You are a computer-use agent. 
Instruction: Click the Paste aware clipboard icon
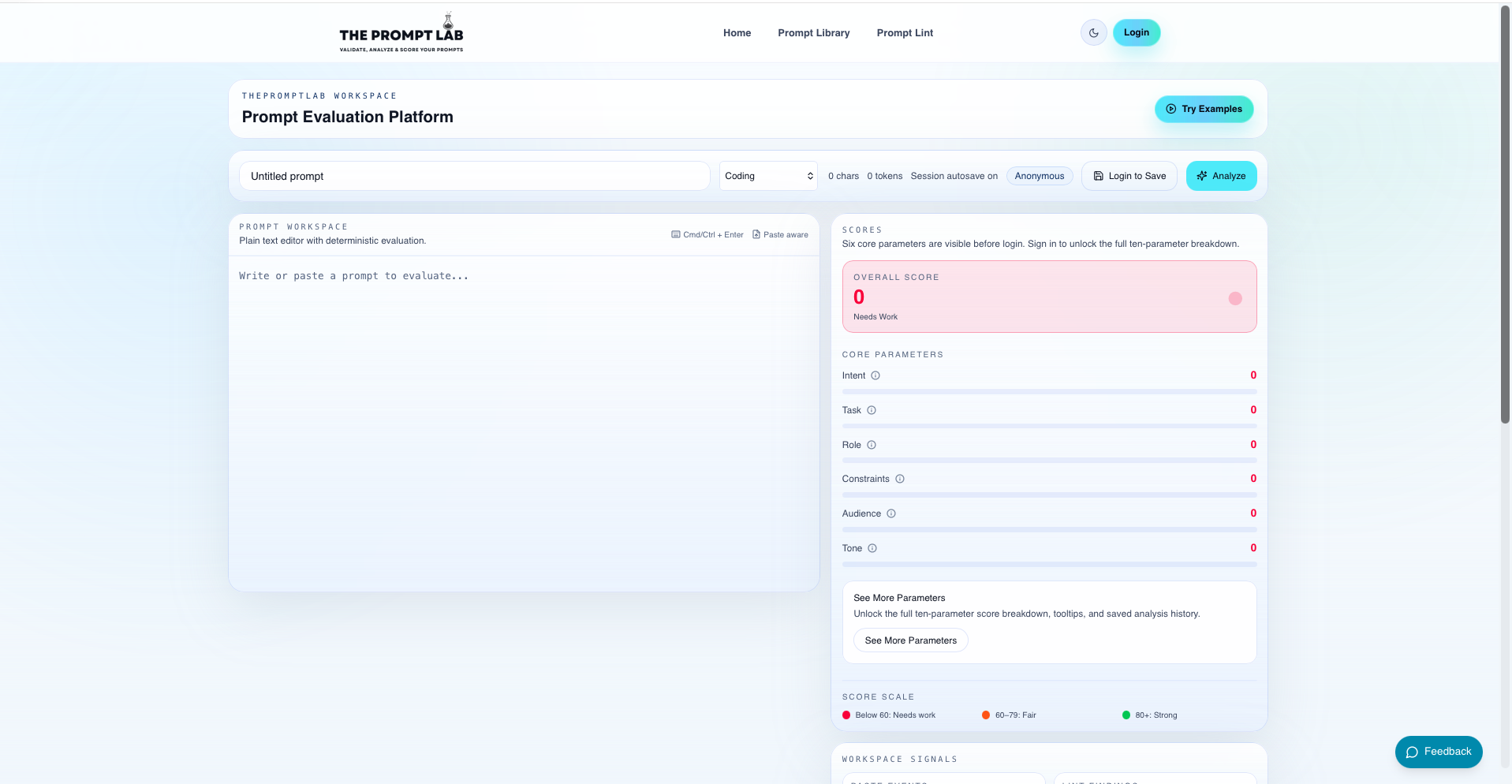(x=756, y=234)
